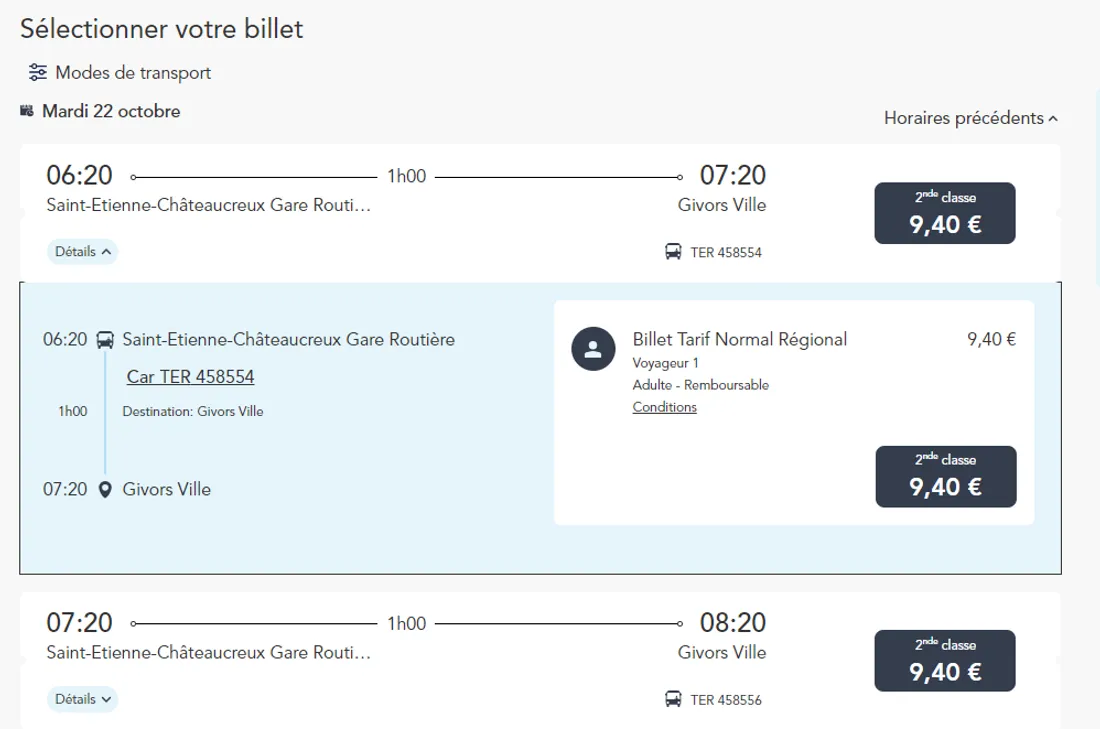Select the 9,40 € fare for 06:20 departure
Viewport: 1100px width, 729px height.
coord(945,213)
